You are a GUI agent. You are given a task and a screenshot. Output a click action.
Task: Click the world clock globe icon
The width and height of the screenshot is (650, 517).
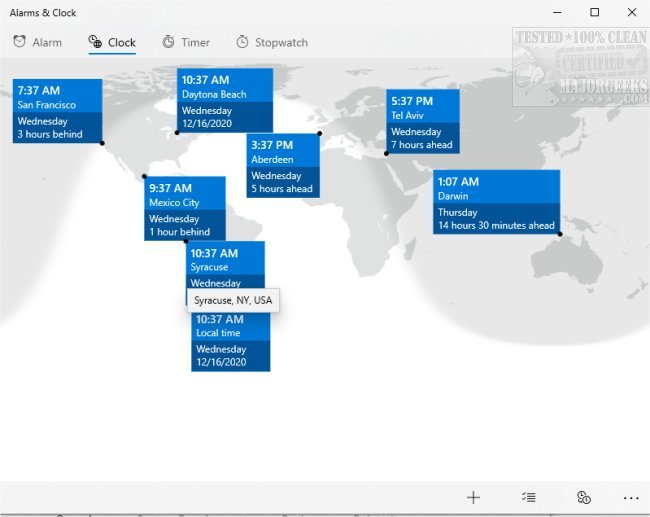pos(95,41)
